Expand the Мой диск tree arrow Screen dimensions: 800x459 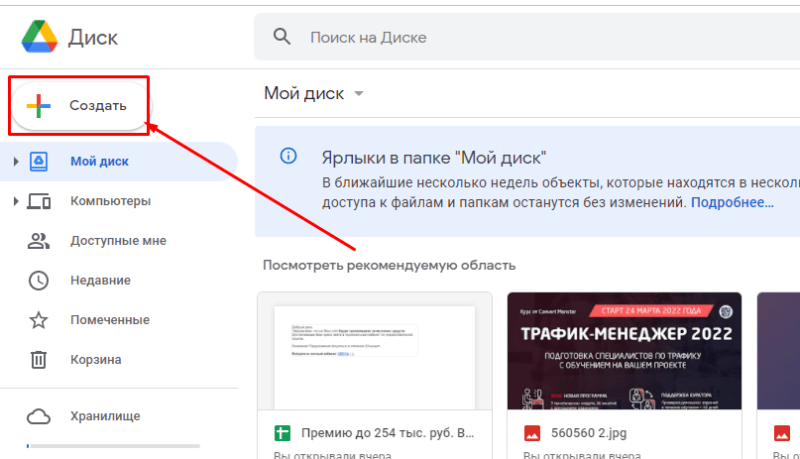coord(16,162)
